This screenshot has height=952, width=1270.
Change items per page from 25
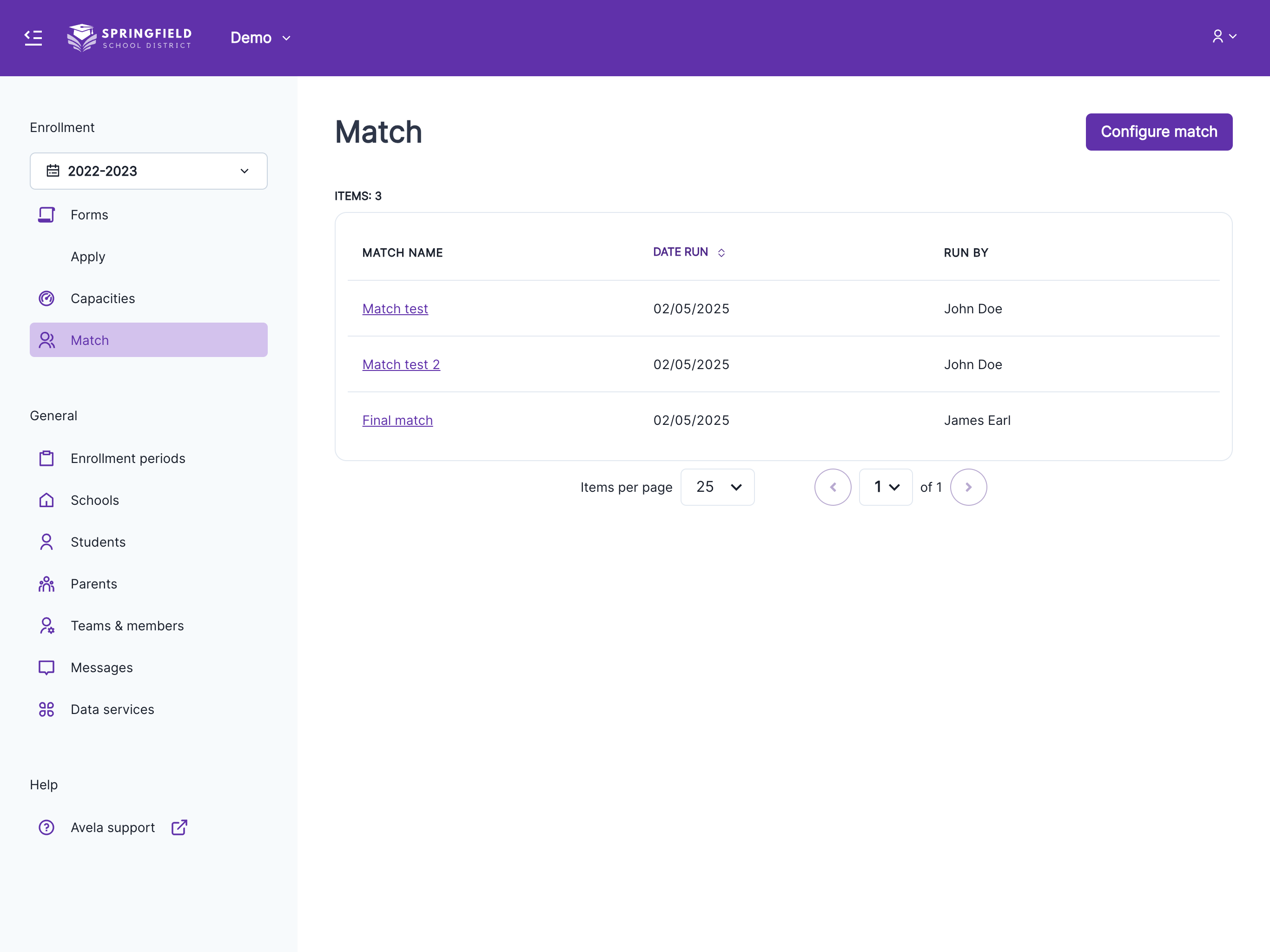pos(717,487)
